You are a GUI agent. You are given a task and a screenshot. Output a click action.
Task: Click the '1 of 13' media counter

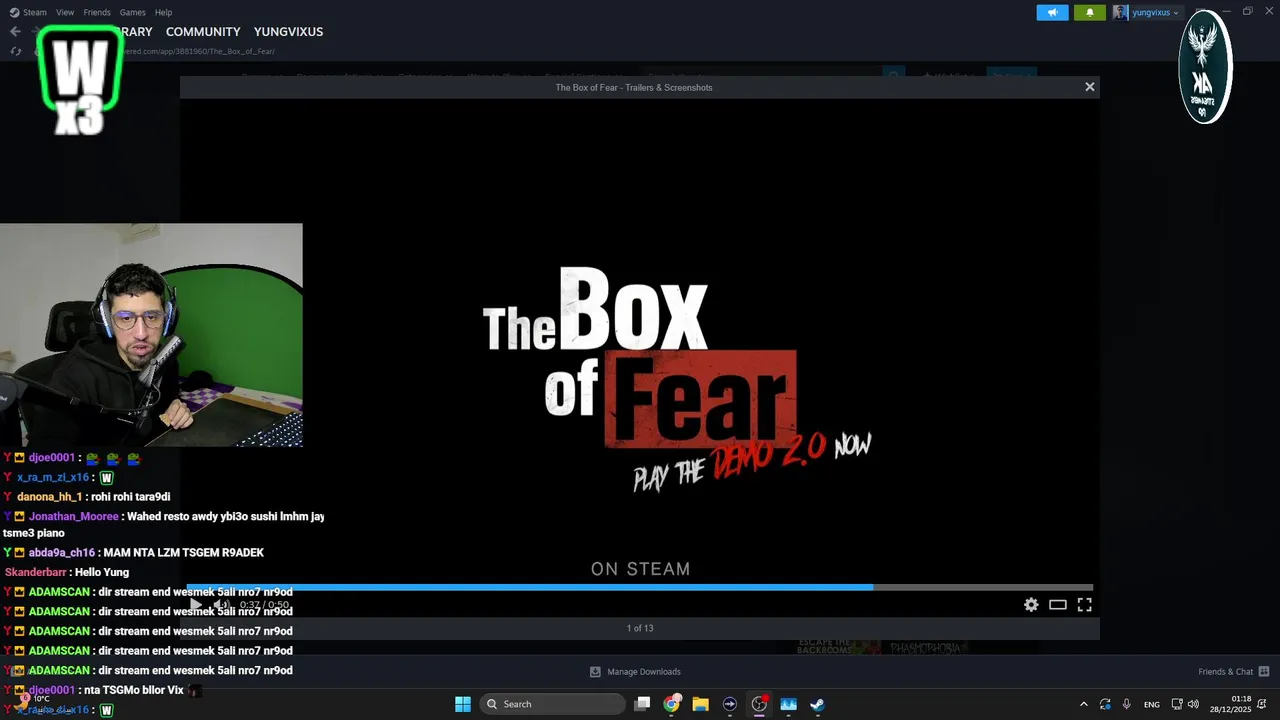[x=640, y=628]
